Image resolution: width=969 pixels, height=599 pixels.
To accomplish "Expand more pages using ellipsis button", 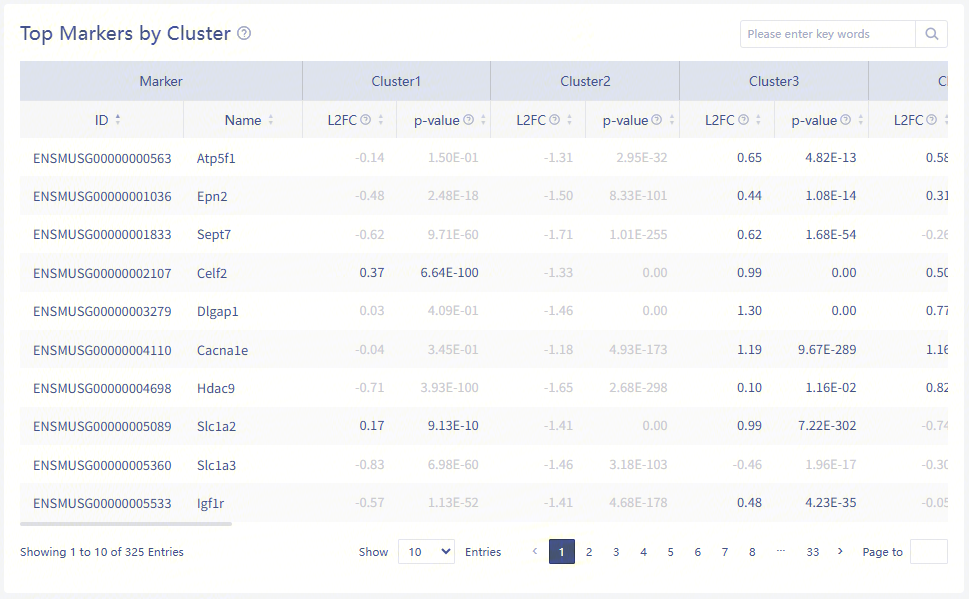I will [780, 552].
